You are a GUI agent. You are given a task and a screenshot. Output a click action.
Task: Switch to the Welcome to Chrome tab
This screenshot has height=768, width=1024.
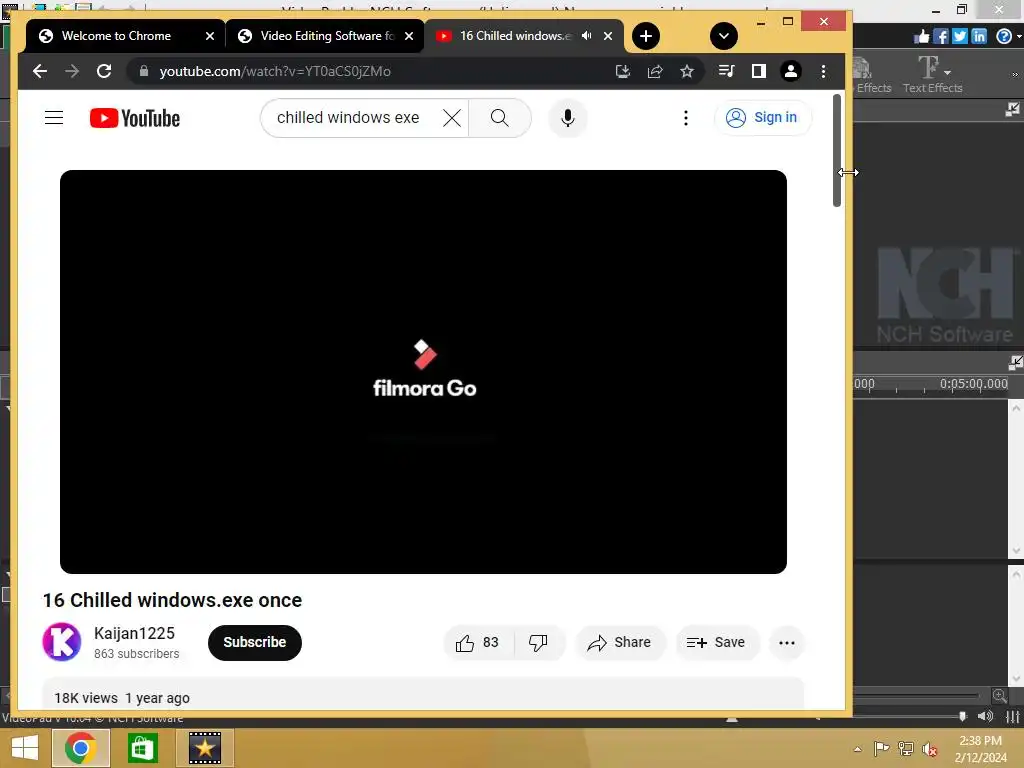click(116, 36)
